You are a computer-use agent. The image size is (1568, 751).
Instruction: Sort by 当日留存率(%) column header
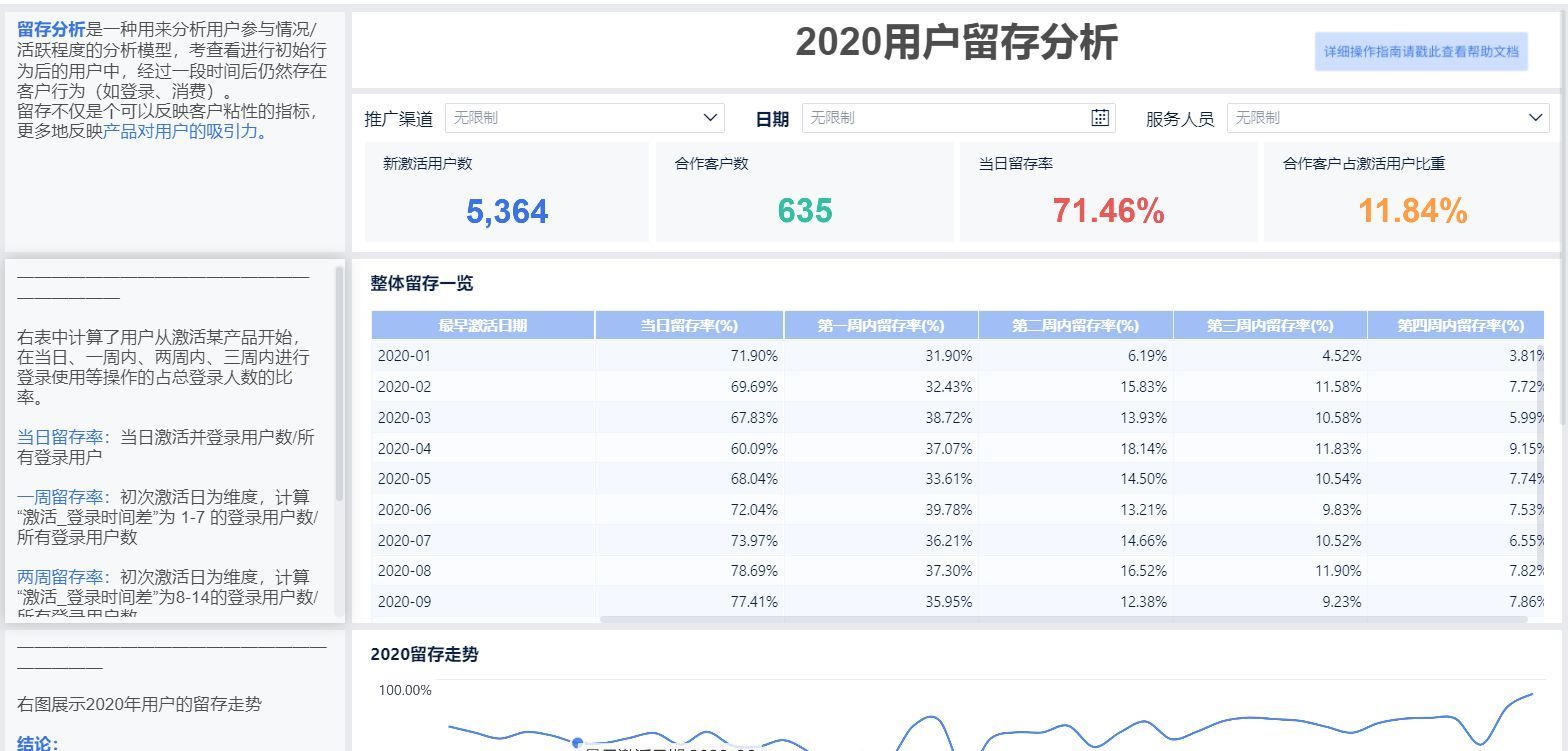point(689,325)
